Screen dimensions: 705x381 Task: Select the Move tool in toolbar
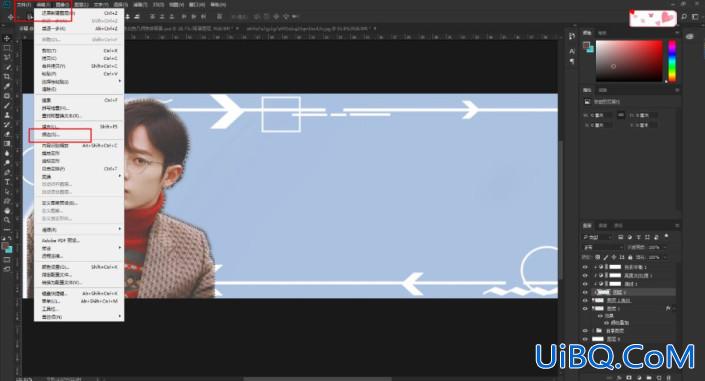pyautogui.click(x=7, y=39)
